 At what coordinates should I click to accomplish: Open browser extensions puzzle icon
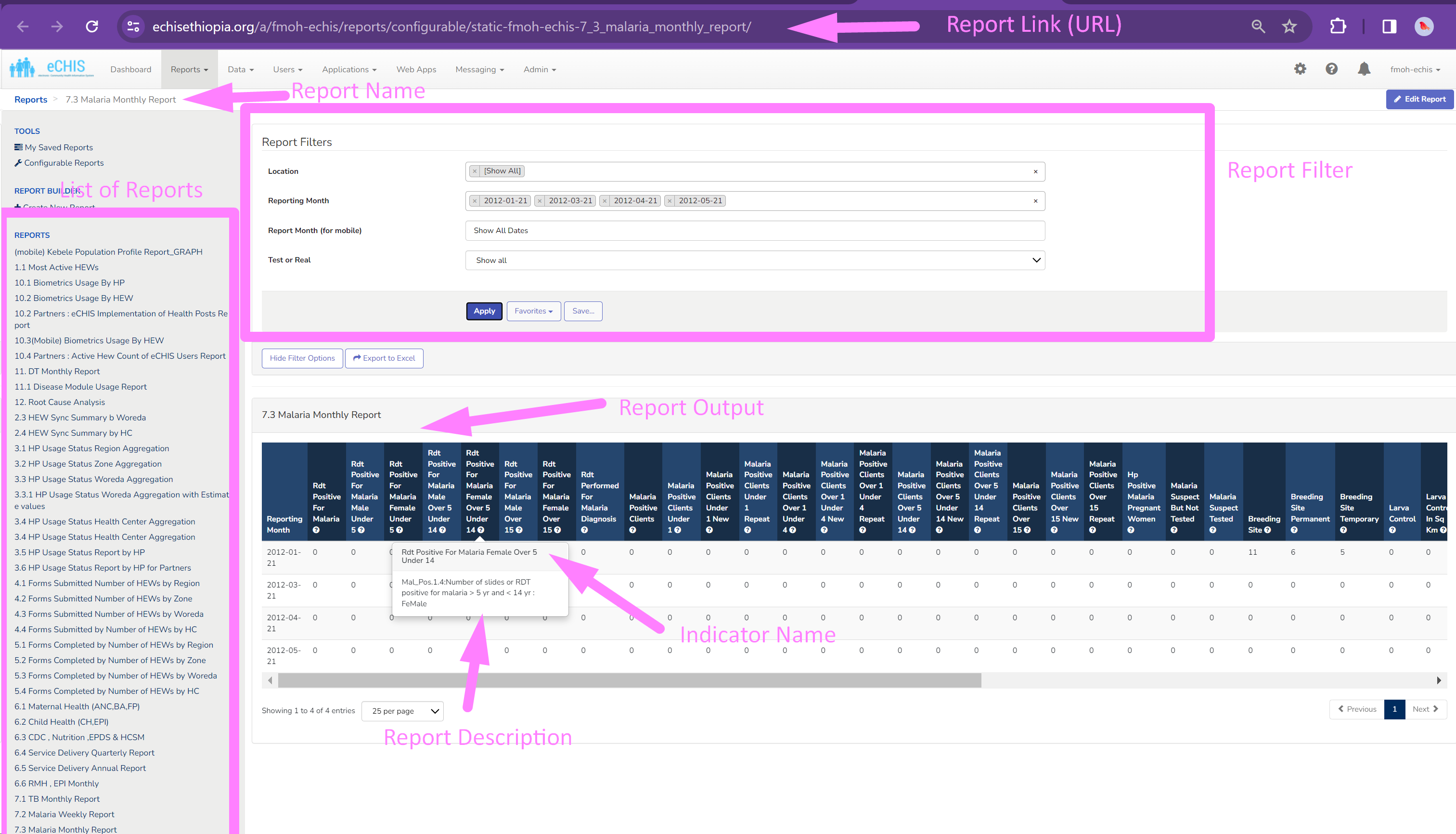(1338, 26)
